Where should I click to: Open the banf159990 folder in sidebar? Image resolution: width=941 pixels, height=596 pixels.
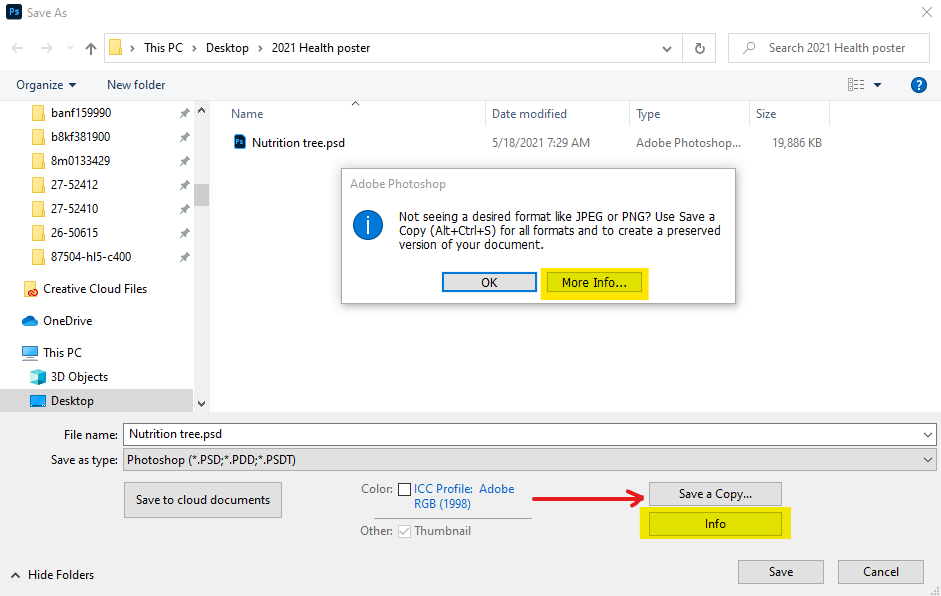coord(81,113)
